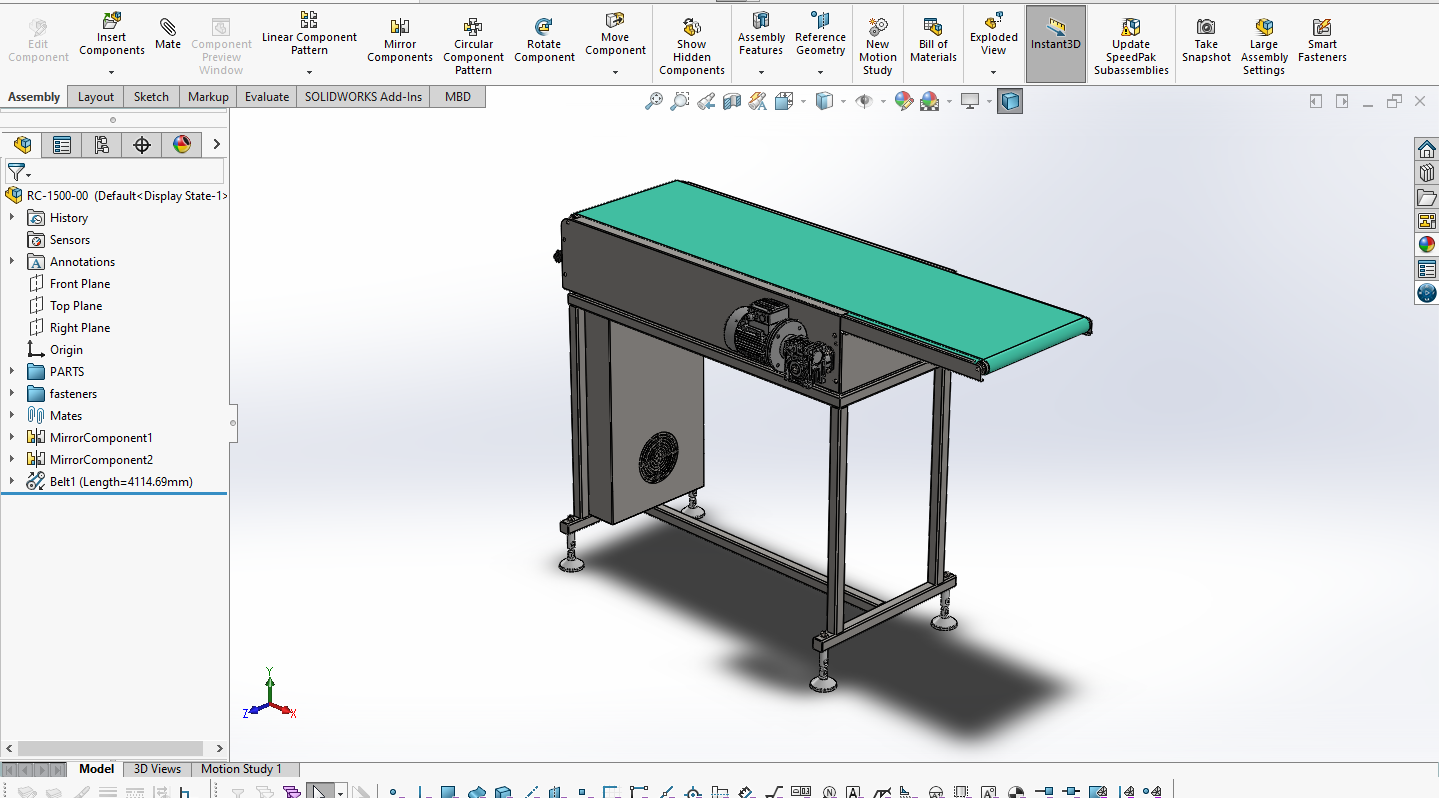Click the Edit Appearance color ball icon
1439x798 pixels.
pos(904,101)
